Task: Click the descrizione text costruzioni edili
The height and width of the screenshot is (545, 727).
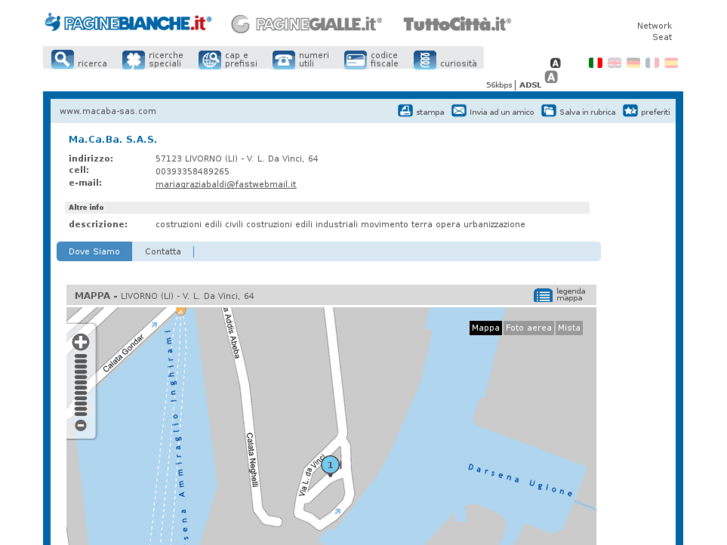Action: click(340, 224)
